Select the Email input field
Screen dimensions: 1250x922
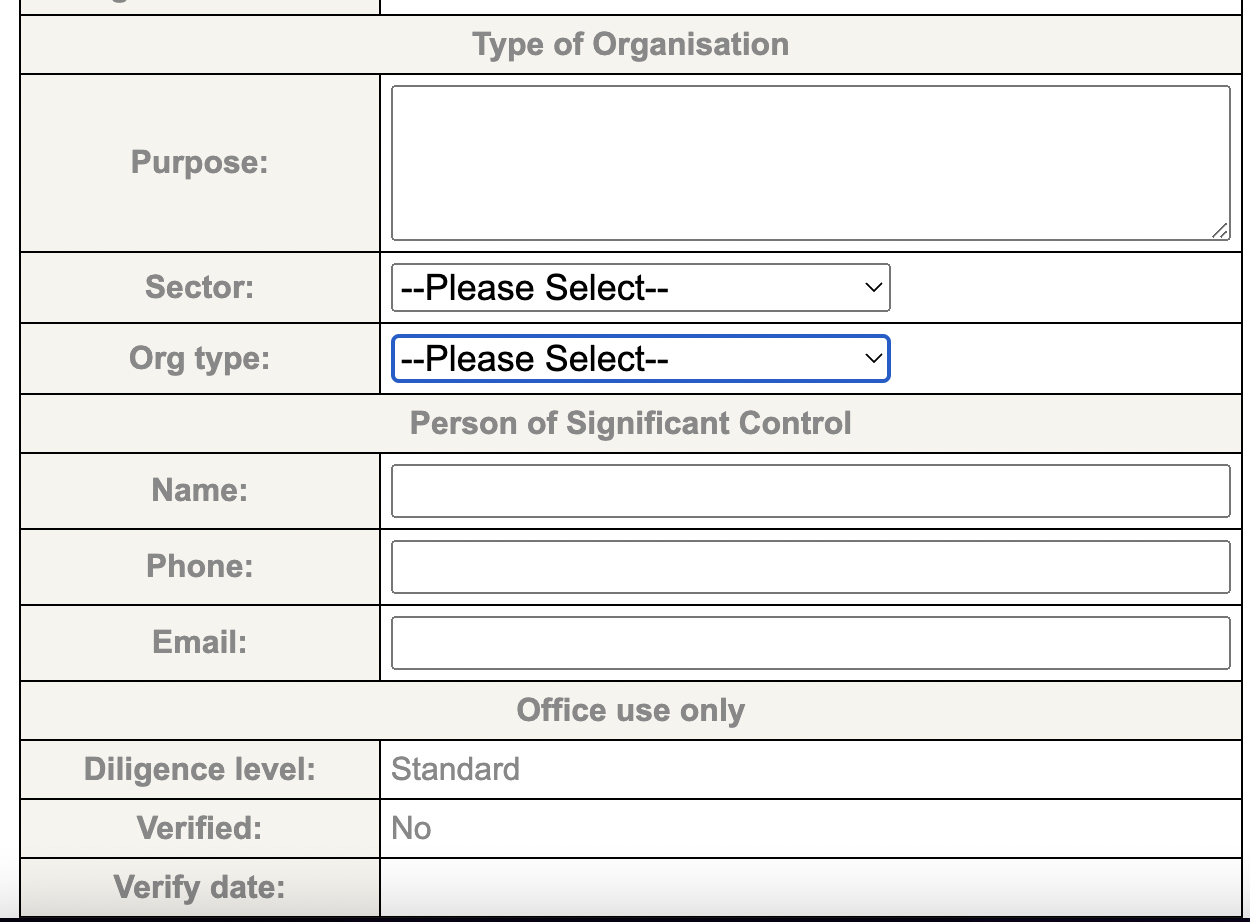tap(810, 643)
